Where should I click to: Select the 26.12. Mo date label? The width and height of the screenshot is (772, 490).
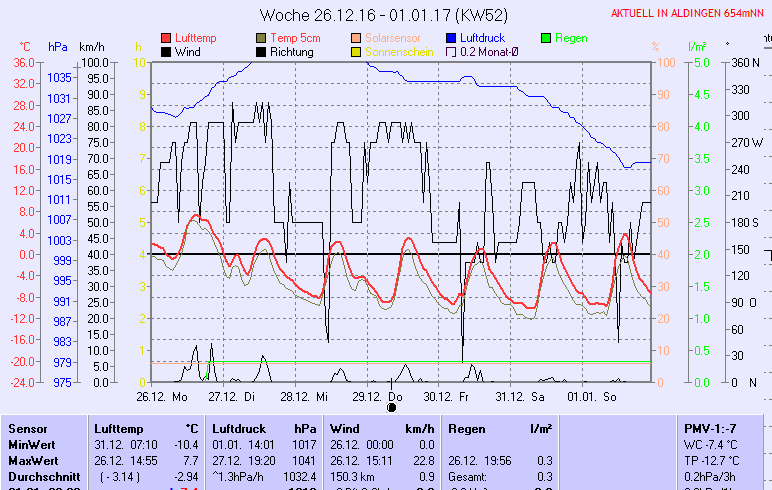click(x=162, y=396)
